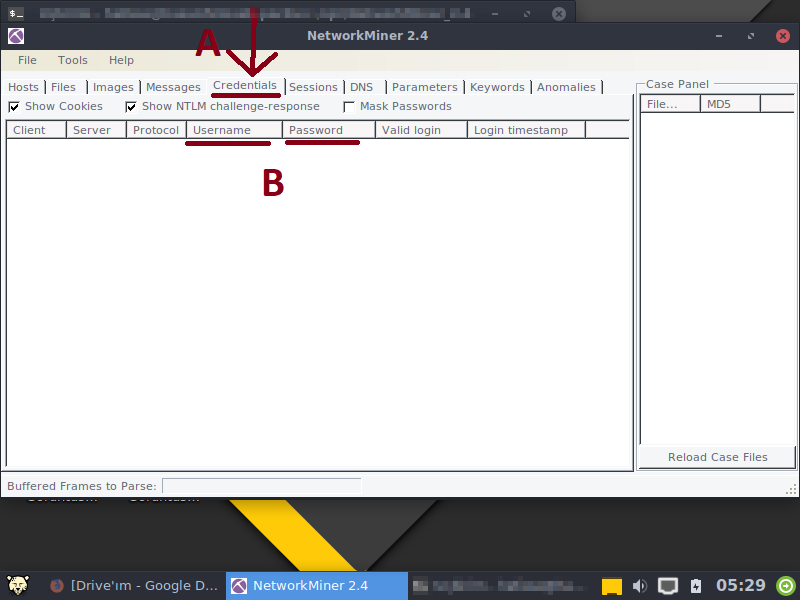The height and width of the screenshot is (600, 800).
Task: Sort by the Protocol column header
Action: [x=156, y=130]
